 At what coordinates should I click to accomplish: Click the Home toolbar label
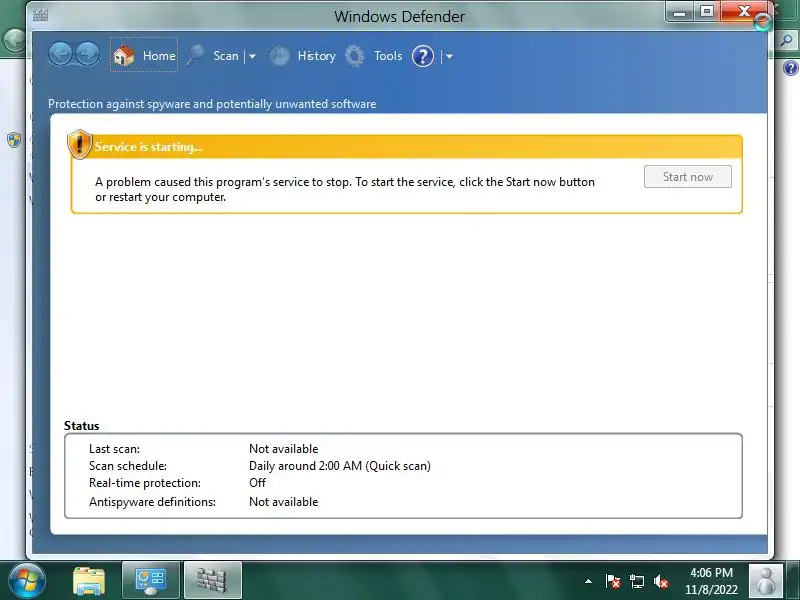click(159, 56)
